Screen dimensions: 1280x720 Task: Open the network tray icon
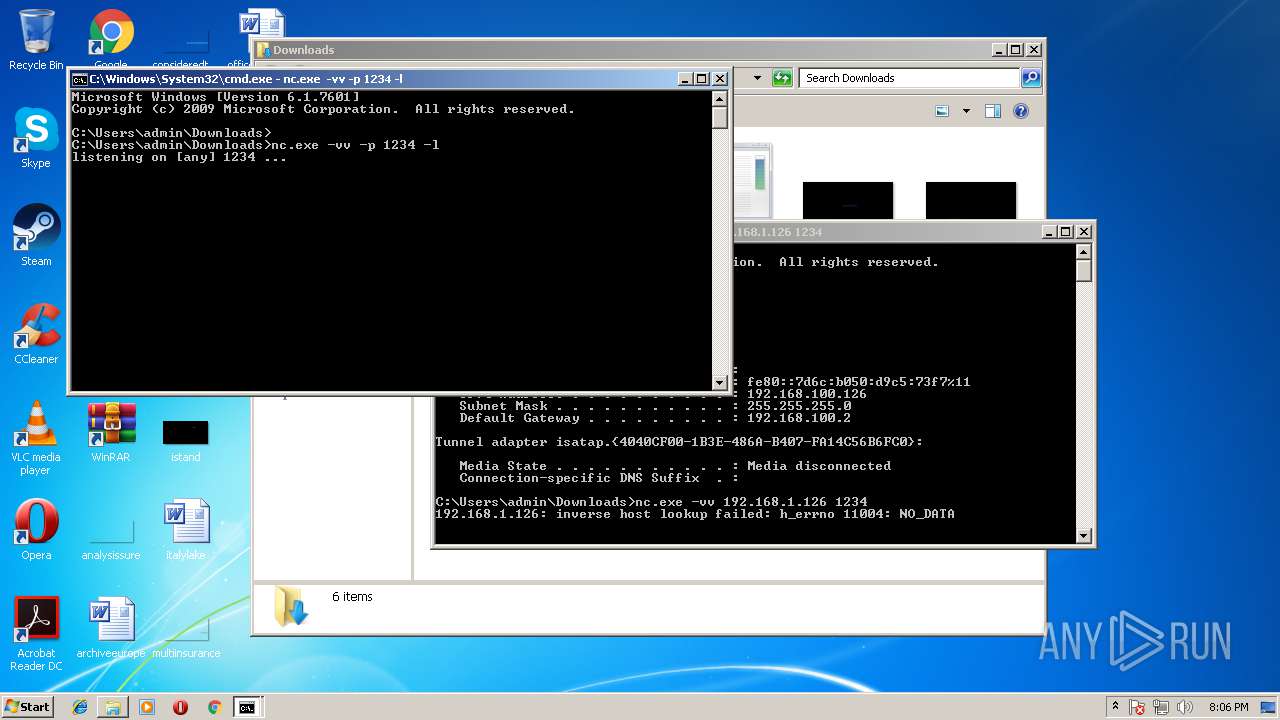click(x=1162, y=707)
